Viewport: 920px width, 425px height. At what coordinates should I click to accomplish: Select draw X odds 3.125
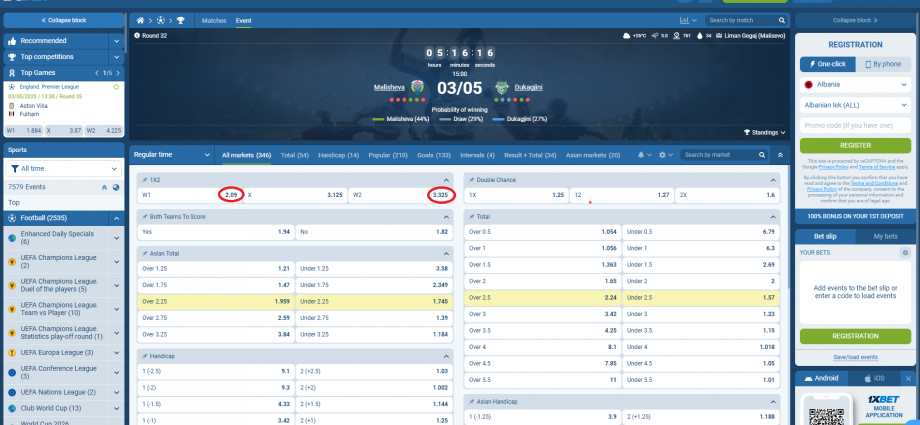(295, 195)
